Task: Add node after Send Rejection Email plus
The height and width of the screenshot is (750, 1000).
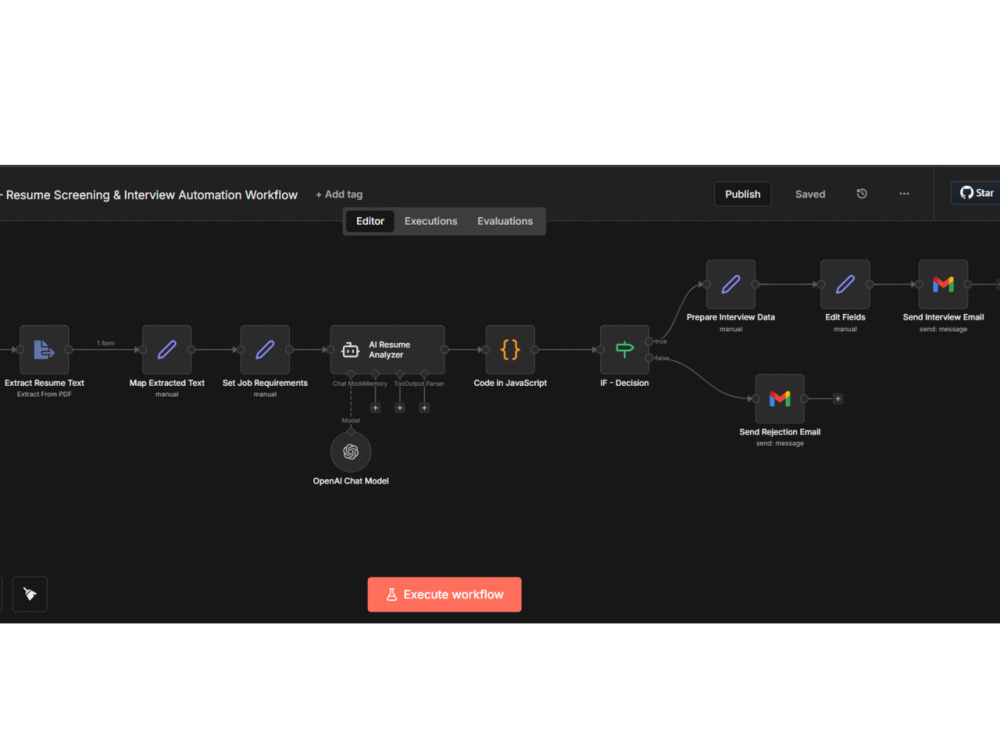Action: click(838, 399)
